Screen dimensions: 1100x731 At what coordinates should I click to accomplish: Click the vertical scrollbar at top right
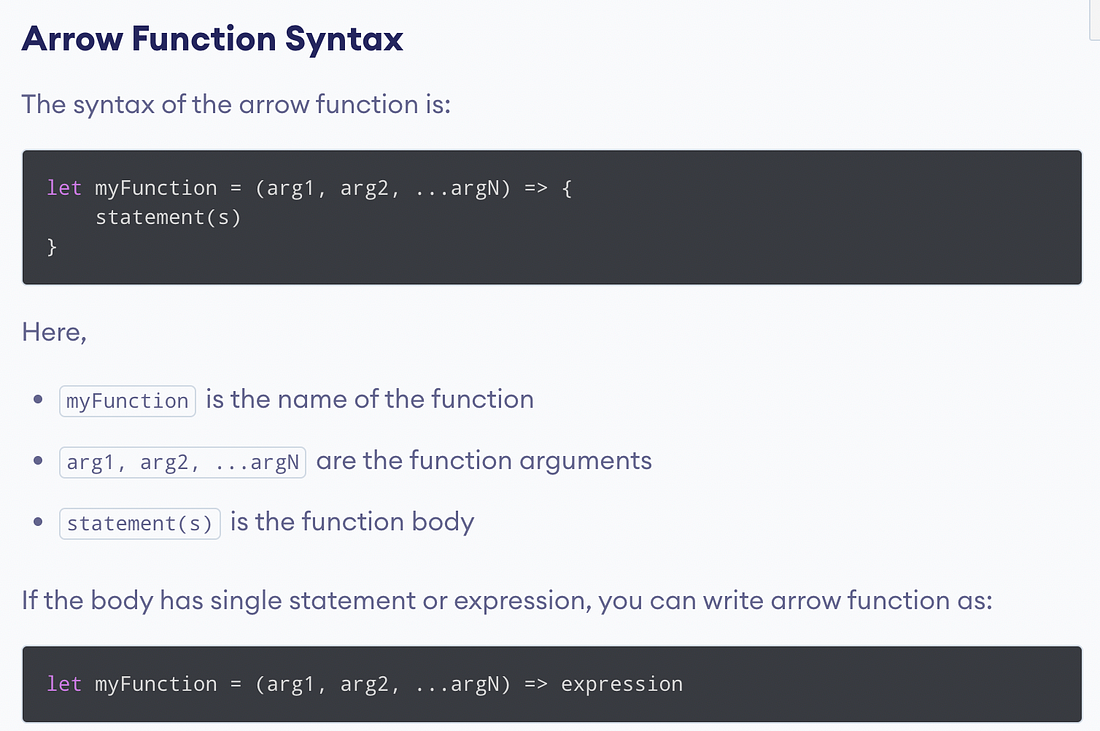(1092, 20)
